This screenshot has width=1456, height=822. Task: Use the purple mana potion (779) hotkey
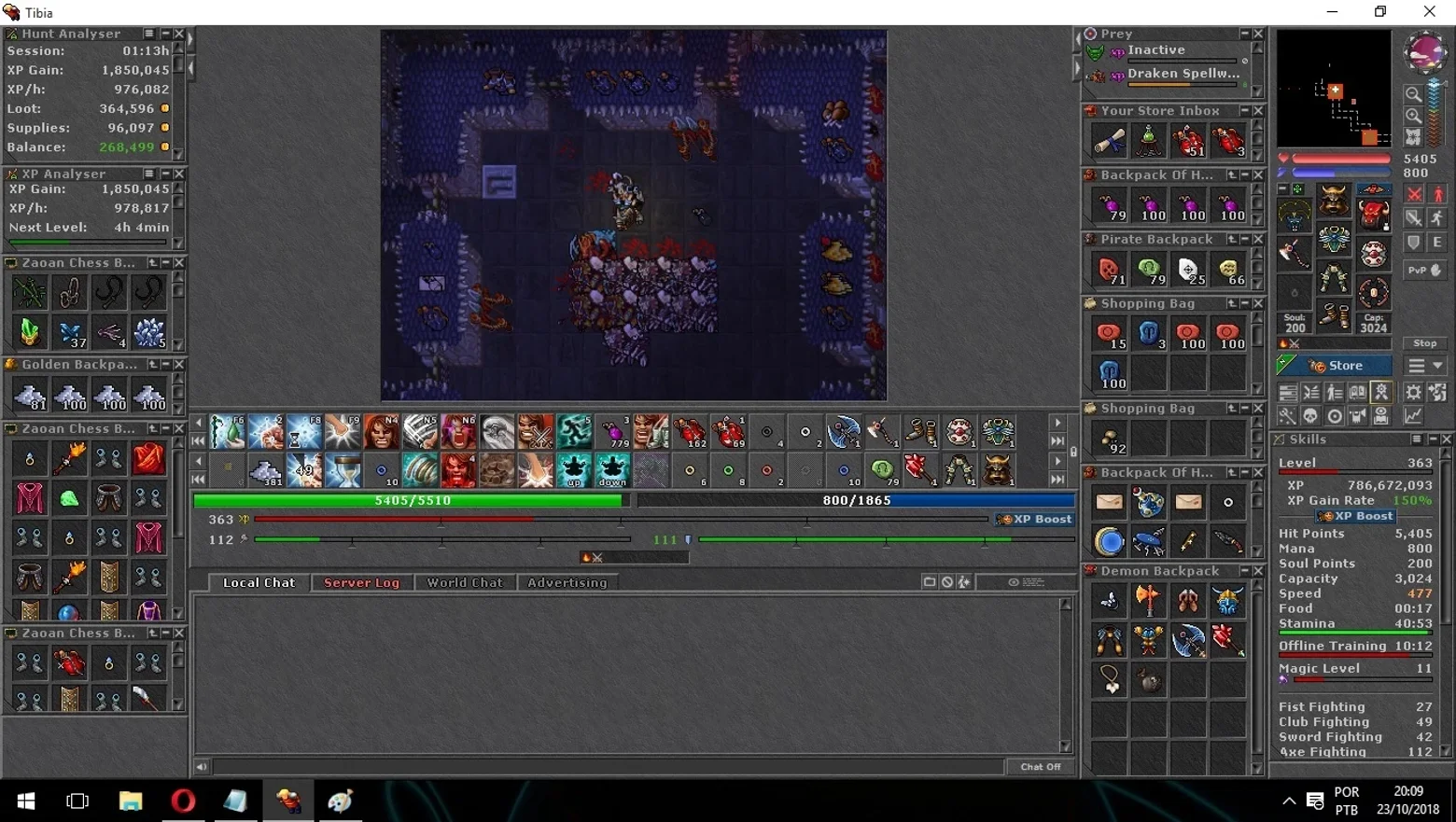pos(613,432)
